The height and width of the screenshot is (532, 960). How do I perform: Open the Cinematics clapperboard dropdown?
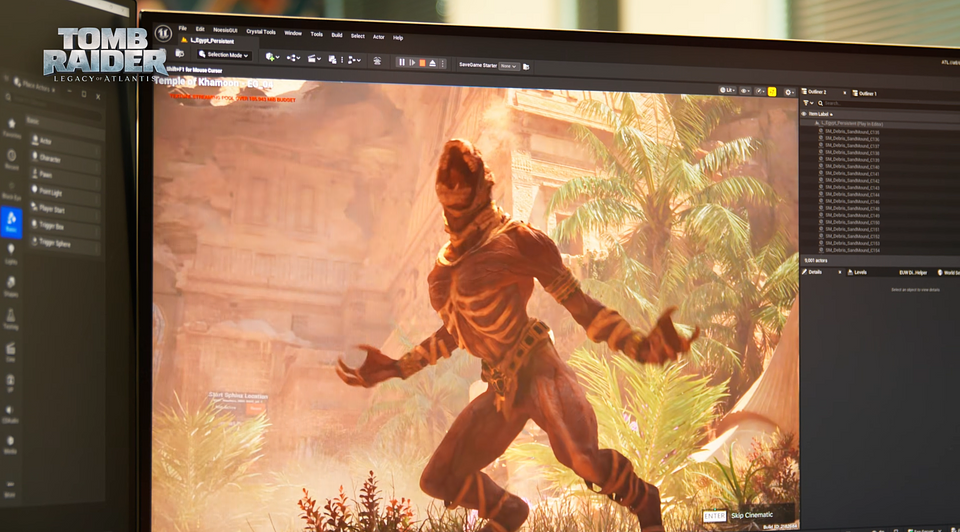coord(314,59)
